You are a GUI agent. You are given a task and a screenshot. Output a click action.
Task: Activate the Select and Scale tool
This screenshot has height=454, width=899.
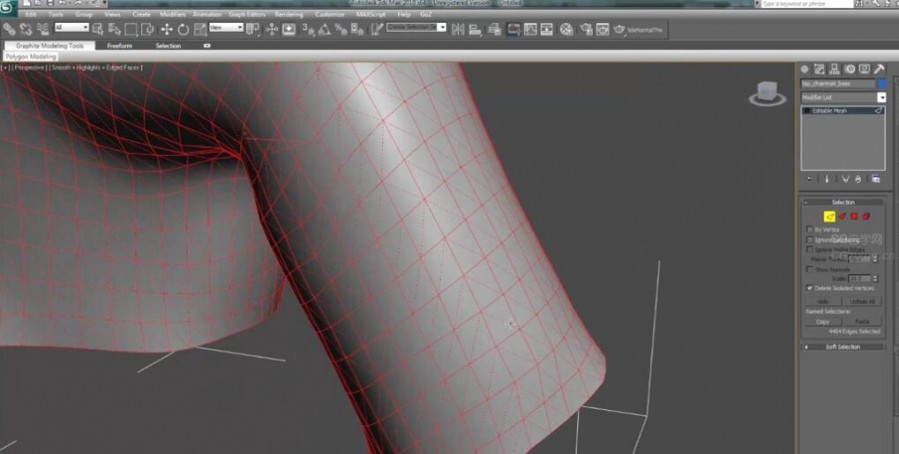[x=200, y=29]
